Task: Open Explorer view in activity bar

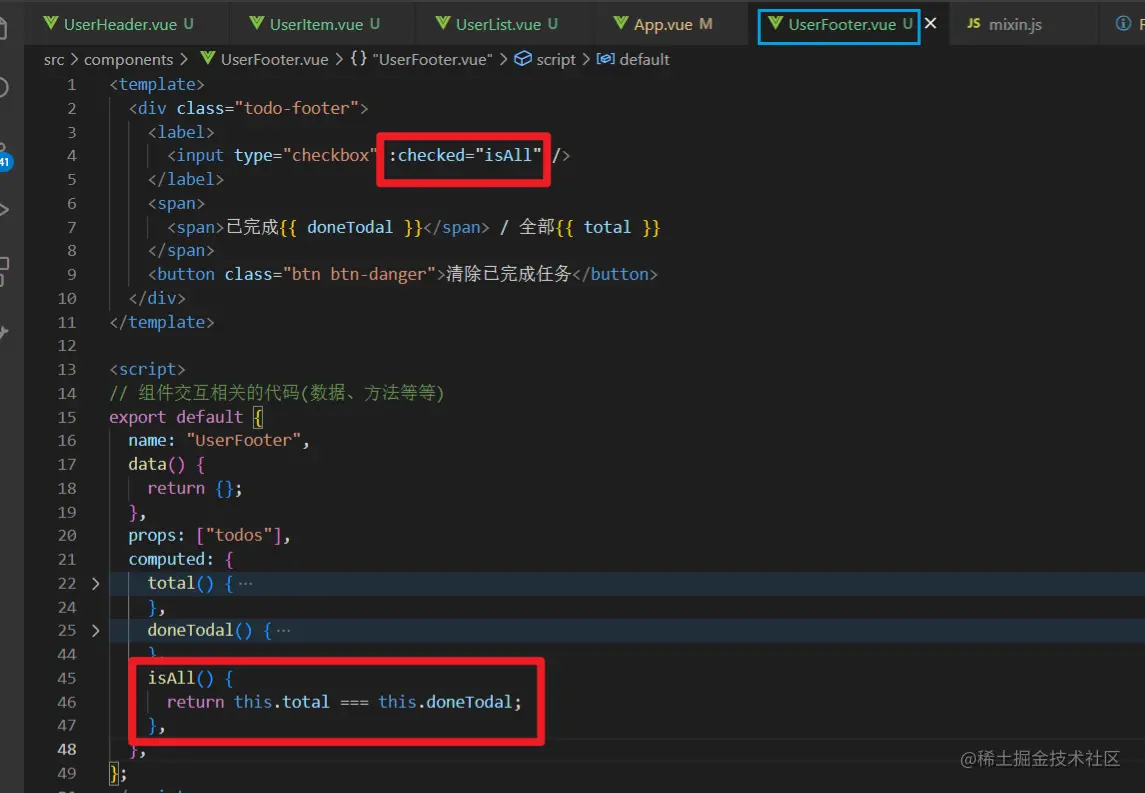Action: pos(3,29)
